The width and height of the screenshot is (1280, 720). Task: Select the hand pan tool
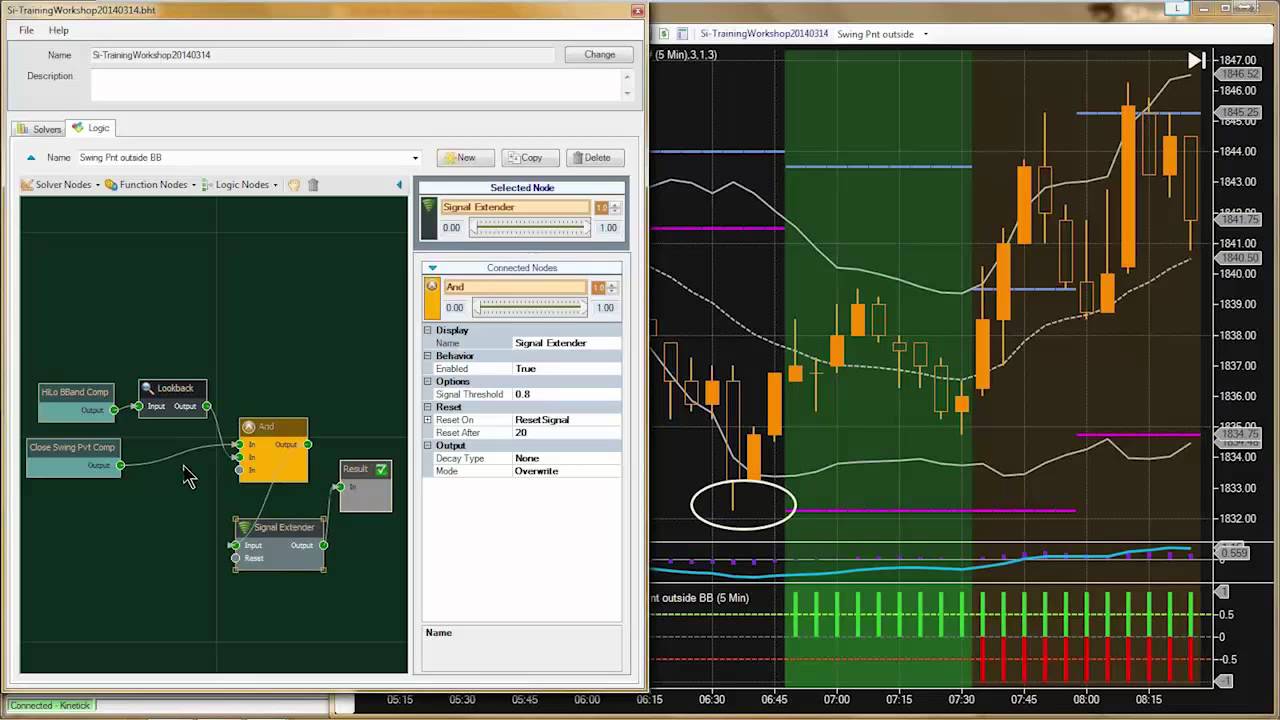click(x=294, y=185)
